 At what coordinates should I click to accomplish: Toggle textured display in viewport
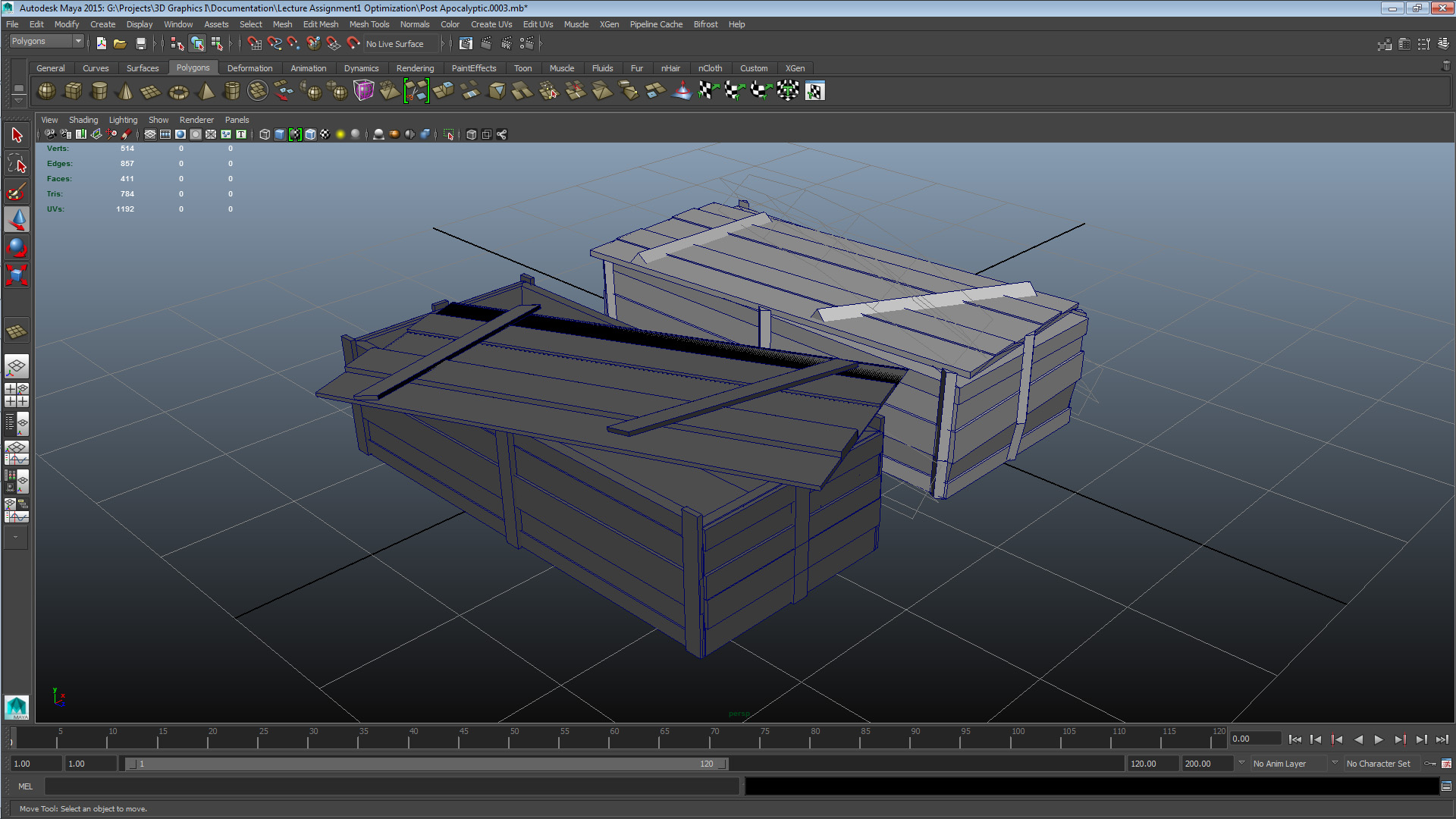325,134
